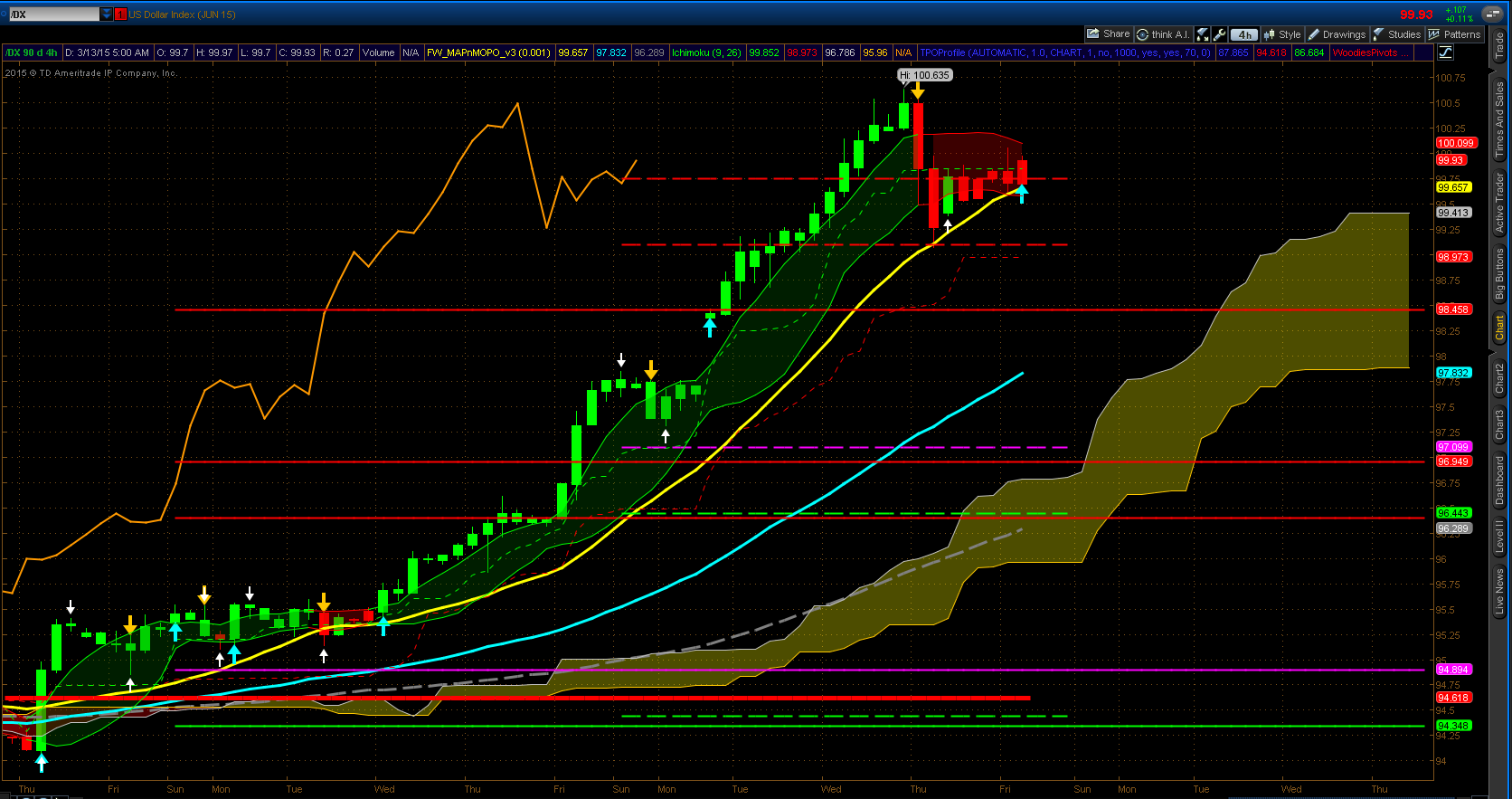Open chart settings wrench icon
1512x799 pixels.
click(x=1220, y=34)
